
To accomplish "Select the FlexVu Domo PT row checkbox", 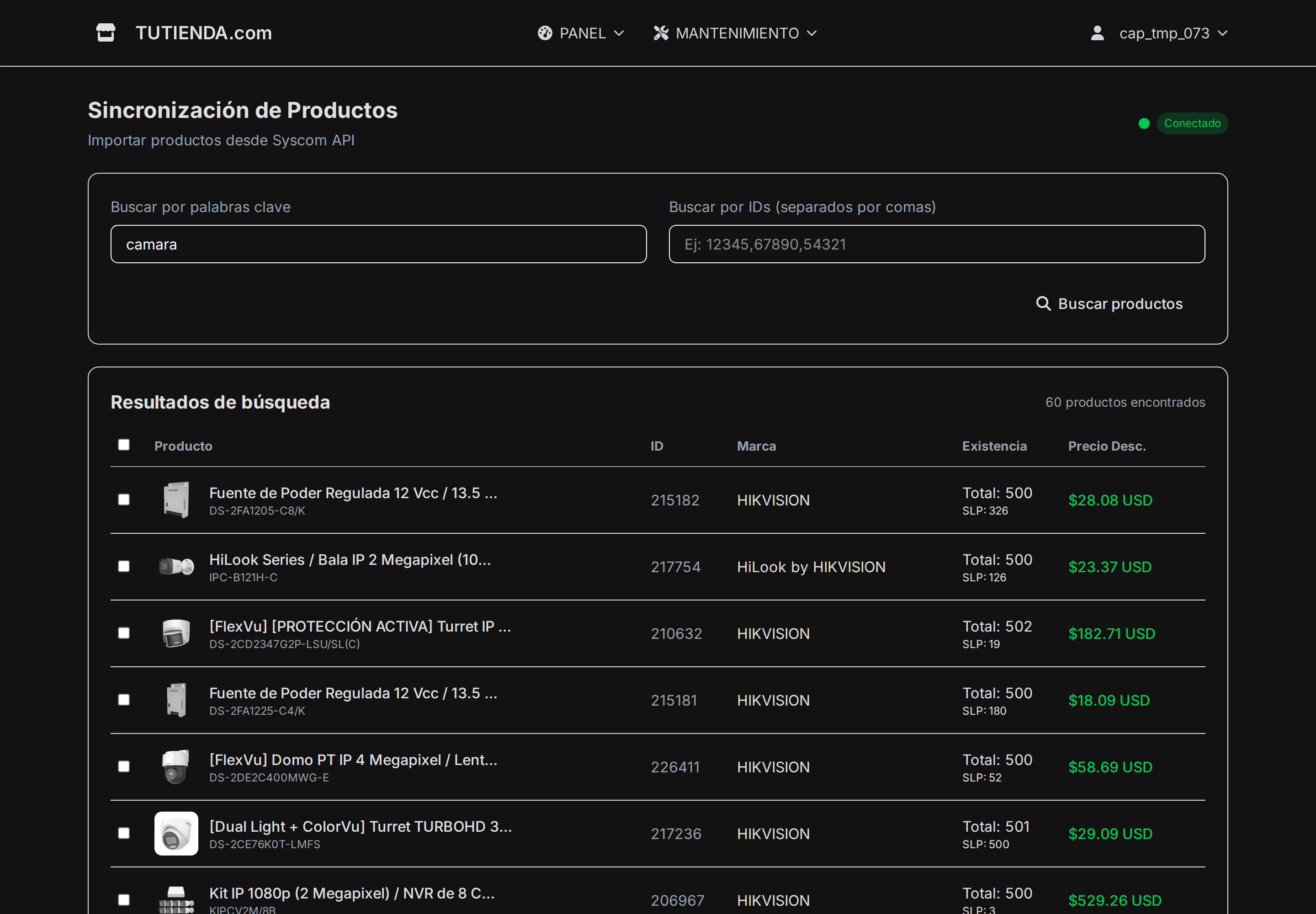I will [x=124, y=767].
